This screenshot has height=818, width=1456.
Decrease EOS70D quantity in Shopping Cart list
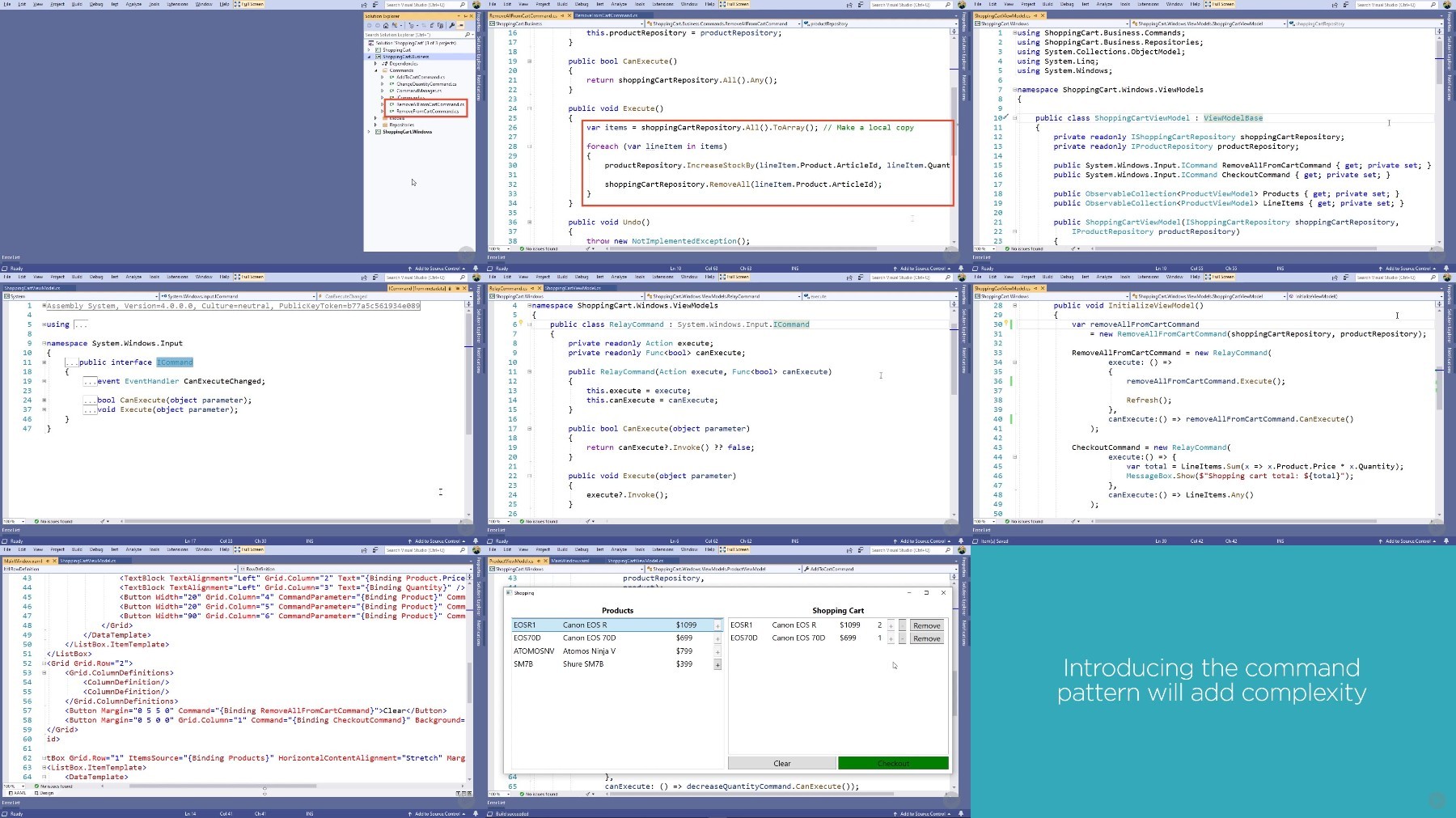pos(903,638)
